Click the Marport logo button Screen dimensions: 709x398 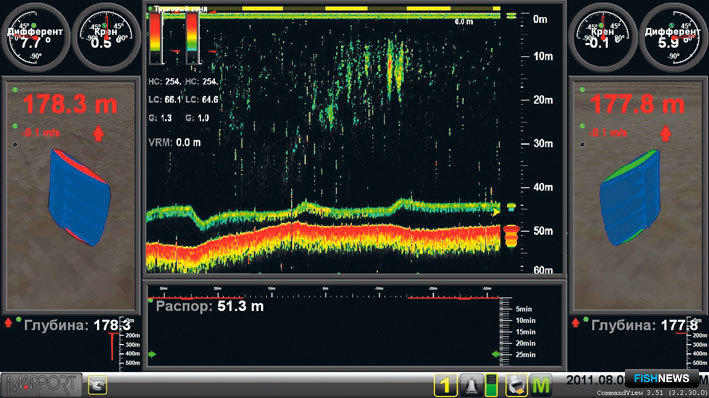coord(41,385)
